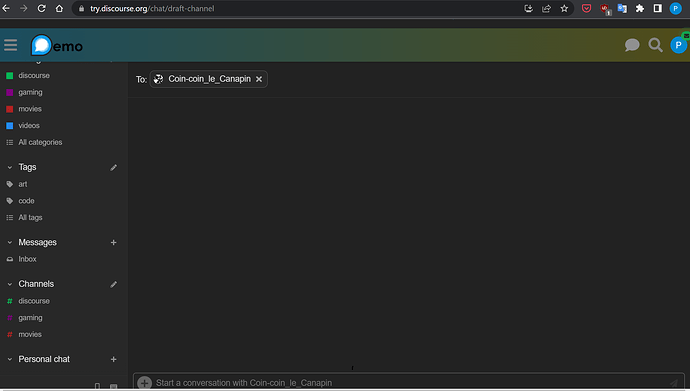
Task: Collapse the Personal chat section
Action: pyautogui.click(x=10, y=359)
